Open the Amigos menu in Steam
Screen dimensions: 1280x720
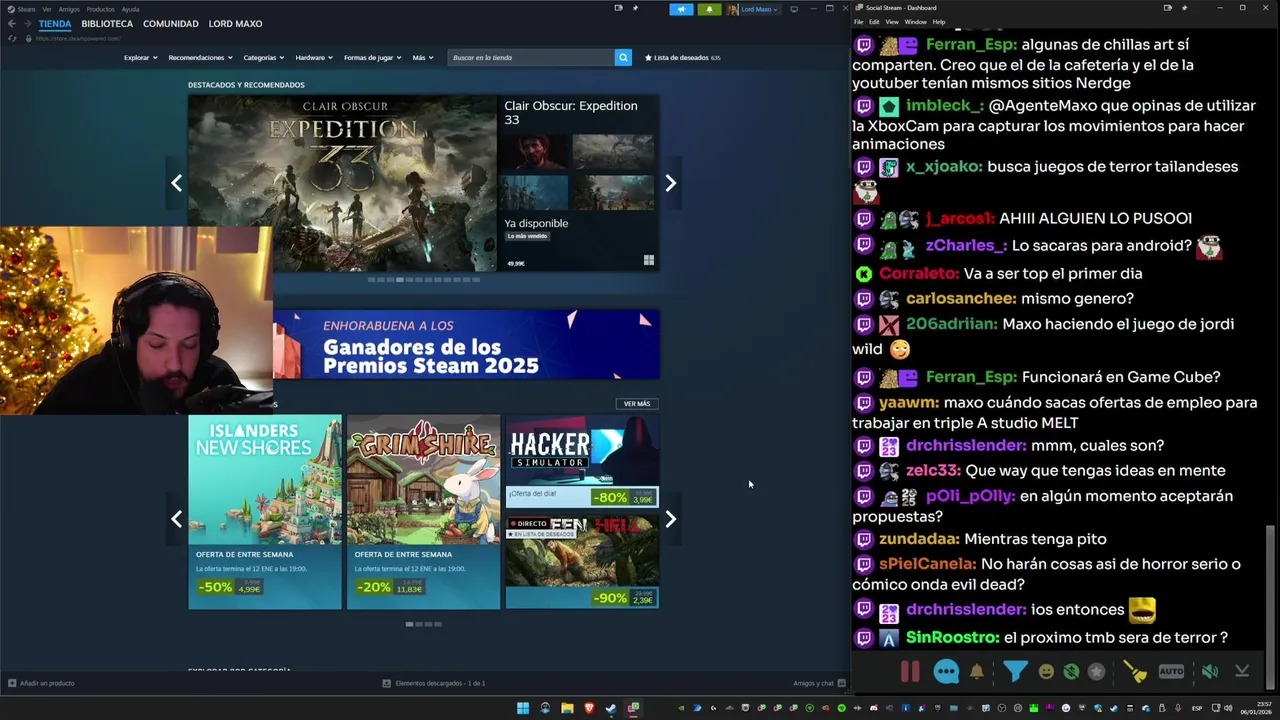pyautogui.click(x=69, y=9)
